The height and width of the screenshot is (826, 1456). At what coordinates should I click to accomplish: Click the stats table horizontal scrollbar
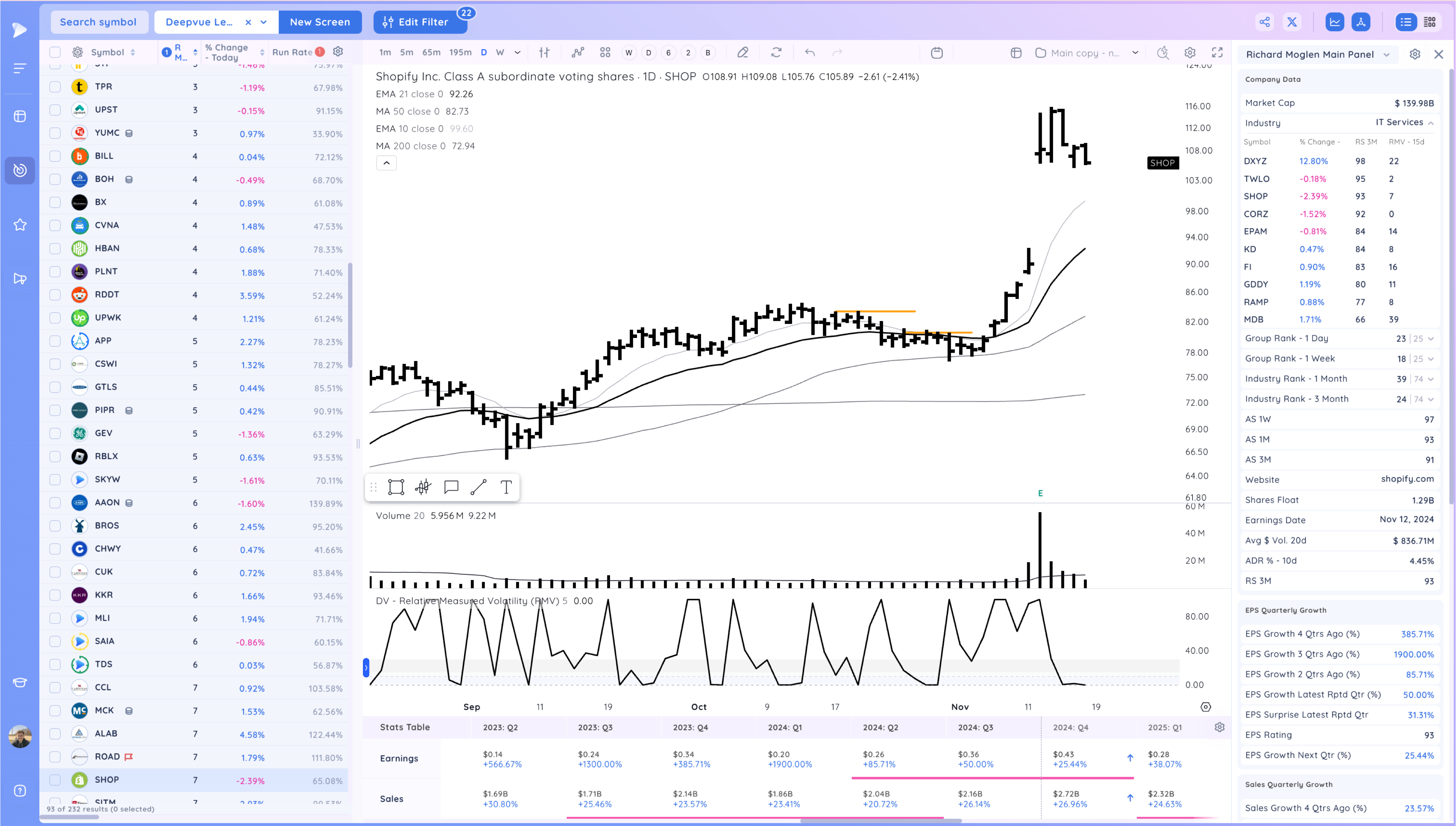coord(881,820)
